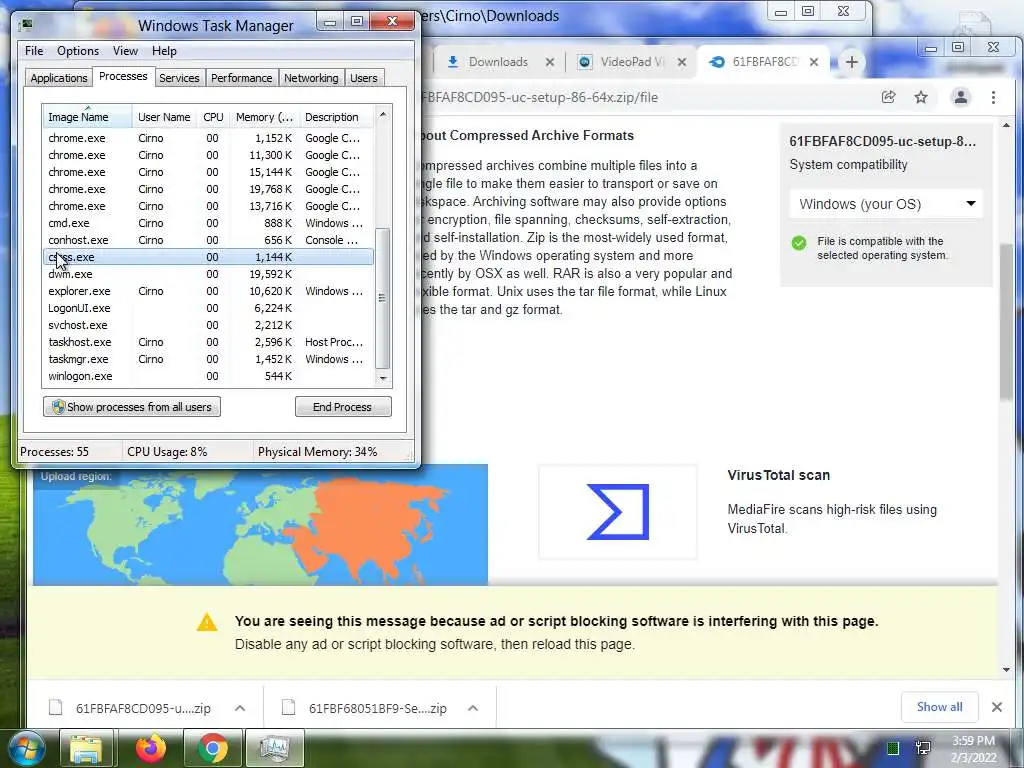This screenshot has width=1024, height=768.
Task: Sort by Memory column header
Action: (264, 117)
